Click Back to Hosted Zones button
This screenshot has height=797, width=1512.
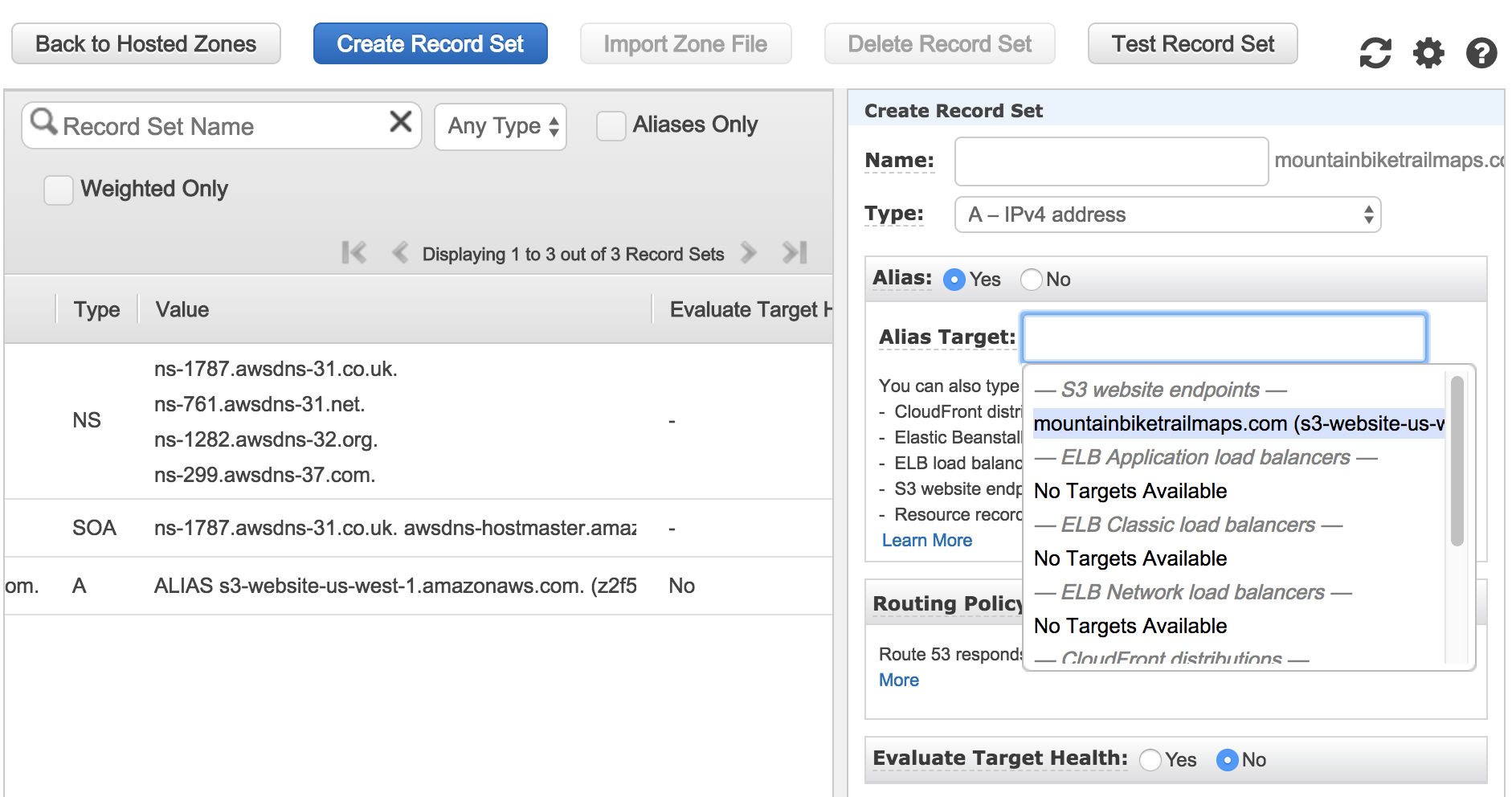[146, 43]
